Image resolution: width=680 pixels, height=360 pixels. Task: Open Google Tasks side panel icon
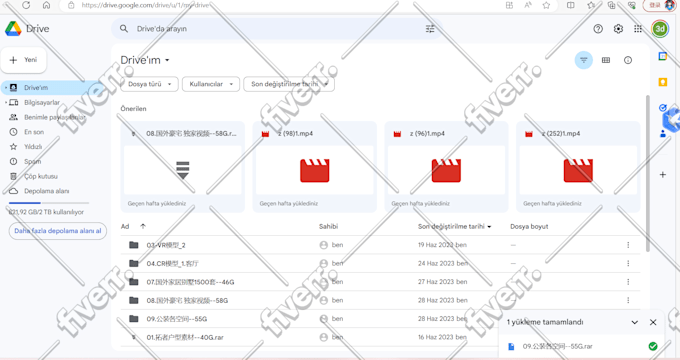pos(663,108)
